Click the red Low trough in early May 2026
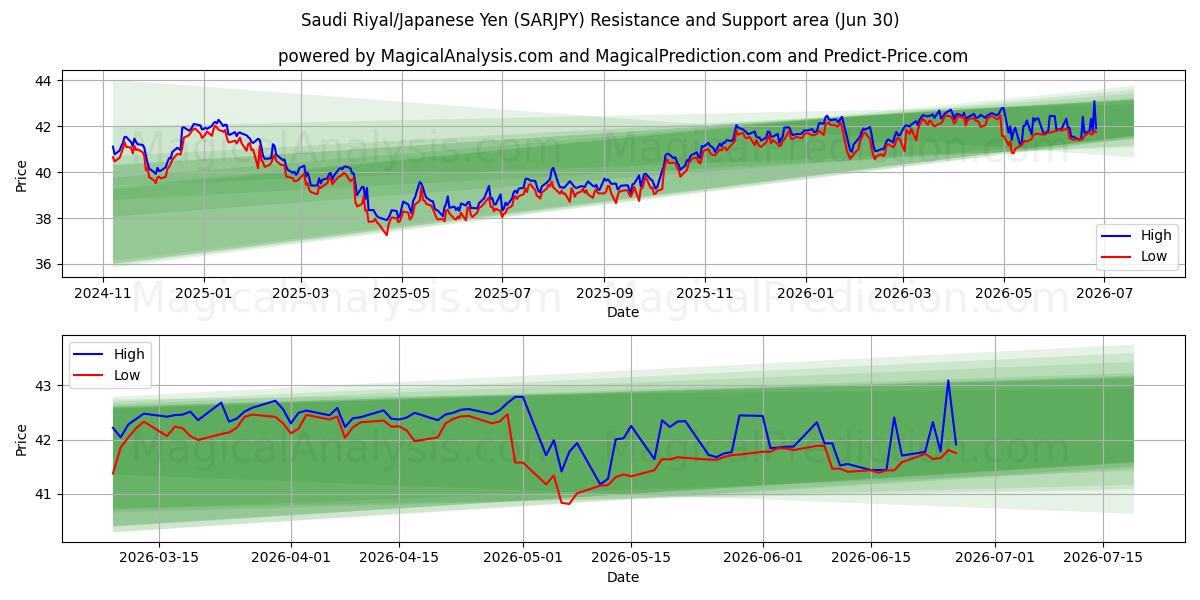1200x600 pixels. coord(568,504)
